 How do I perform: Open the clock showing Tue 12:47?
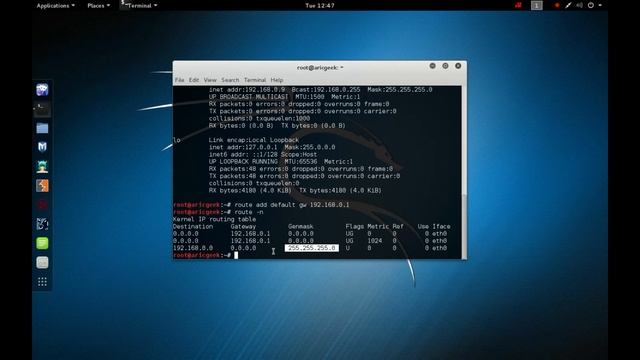point(320,6)
